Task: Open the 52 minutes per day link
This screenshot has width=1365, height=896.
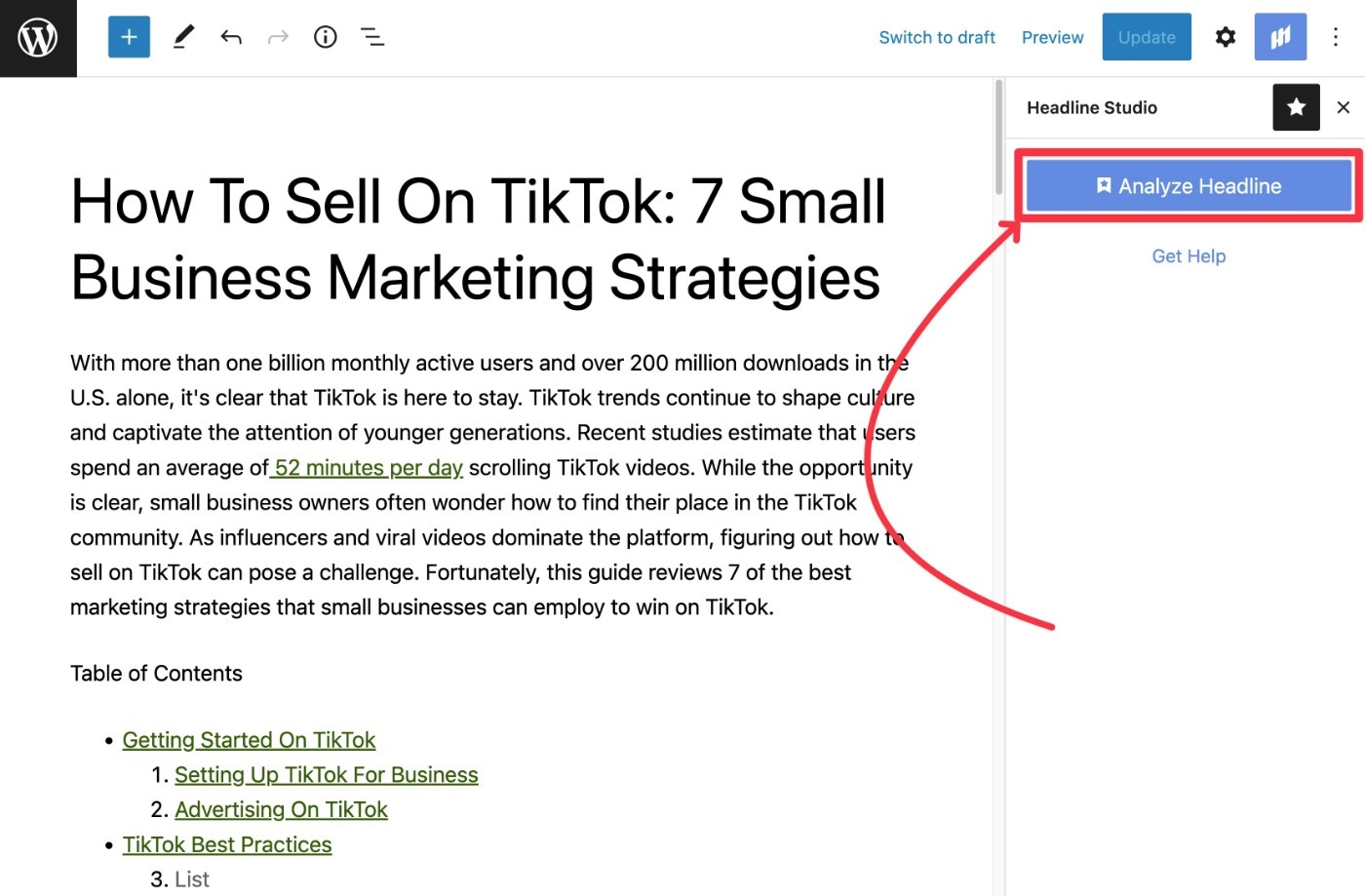Action: click(368, 468)
